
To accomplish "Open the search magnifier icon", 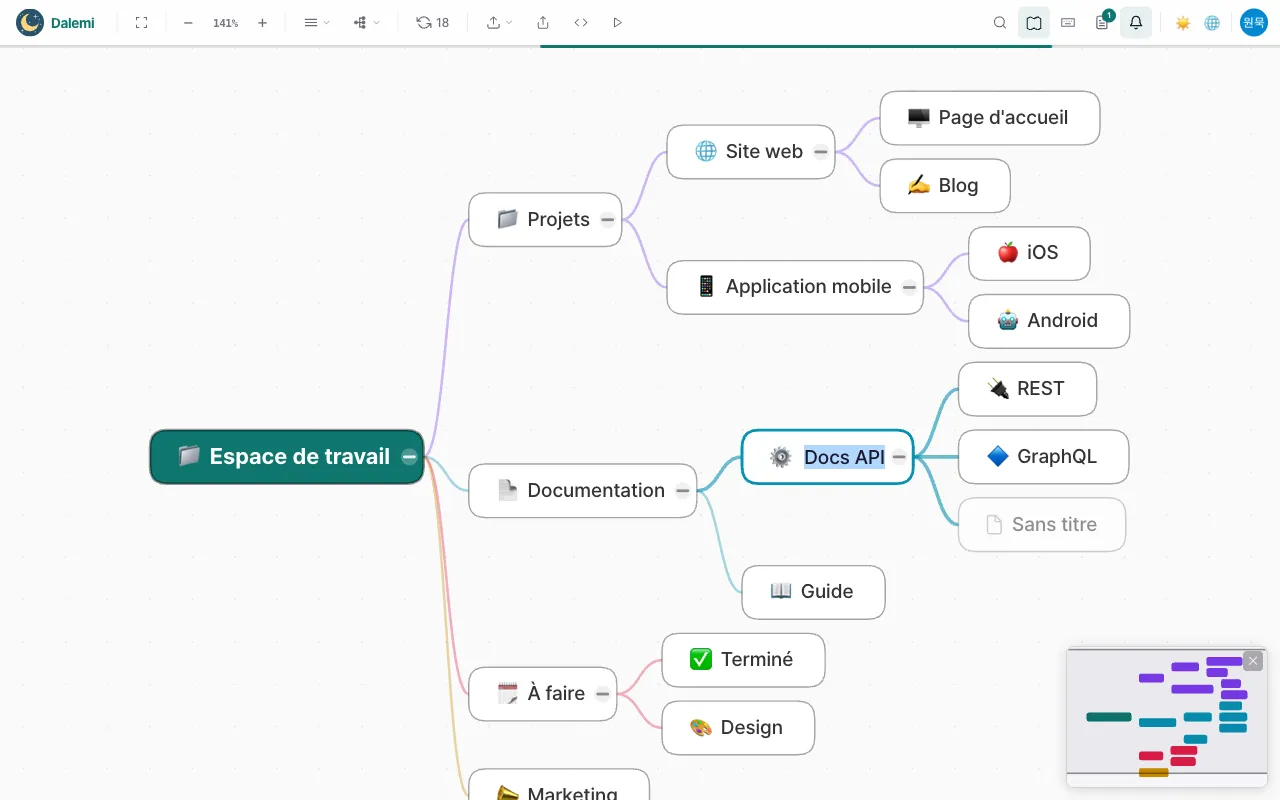I will point(1000,22).
